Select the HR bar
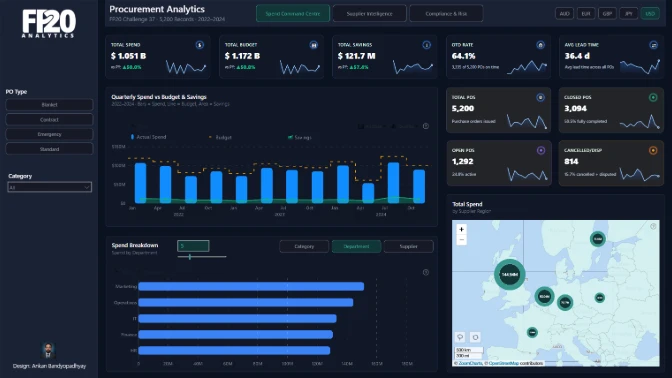The width and height of the screenshot is (672, 378). point(234,351)
